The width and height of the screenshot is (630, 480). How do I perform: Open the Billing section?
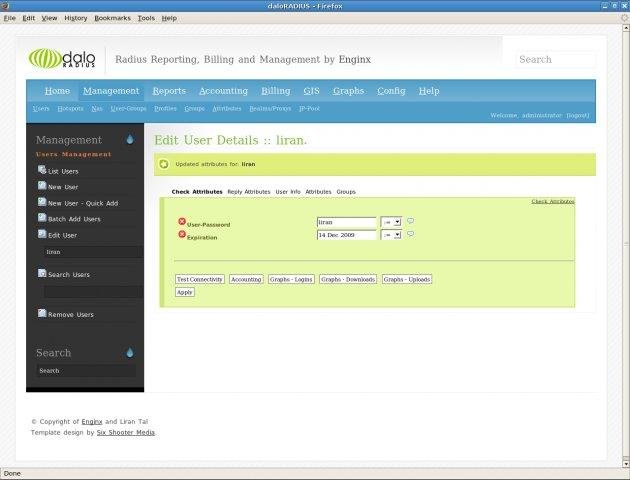click(276, 91)
